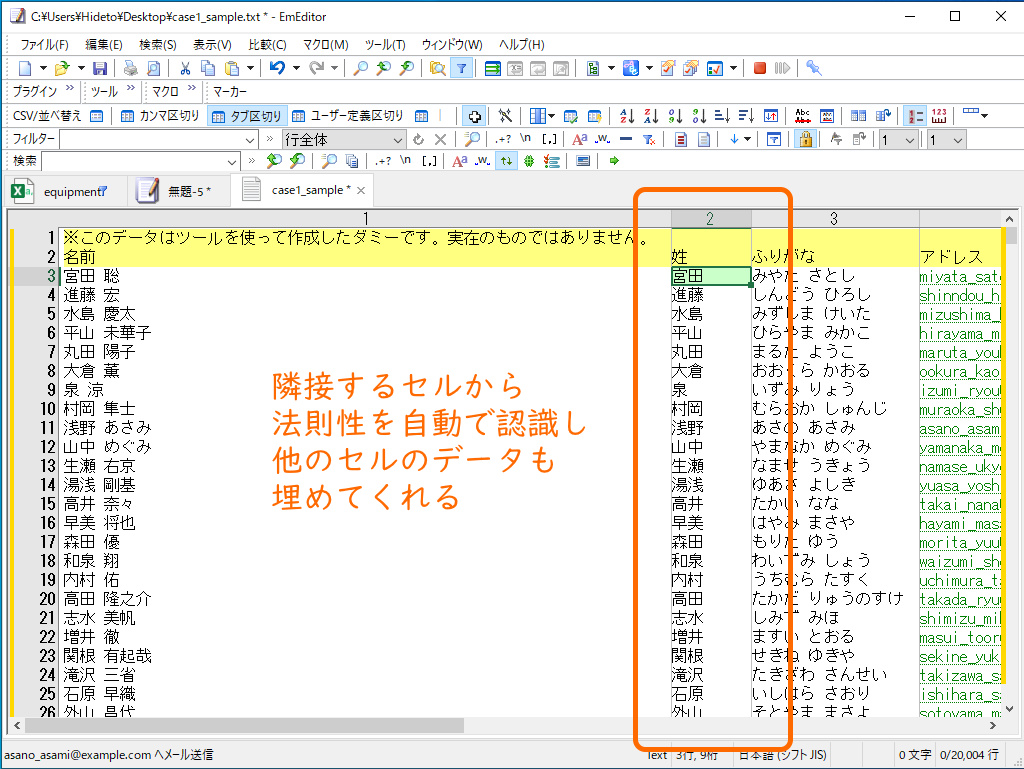Open the Paste dropdown arrow
Viewport: 1024px width, 769px height.
point(249,68)
